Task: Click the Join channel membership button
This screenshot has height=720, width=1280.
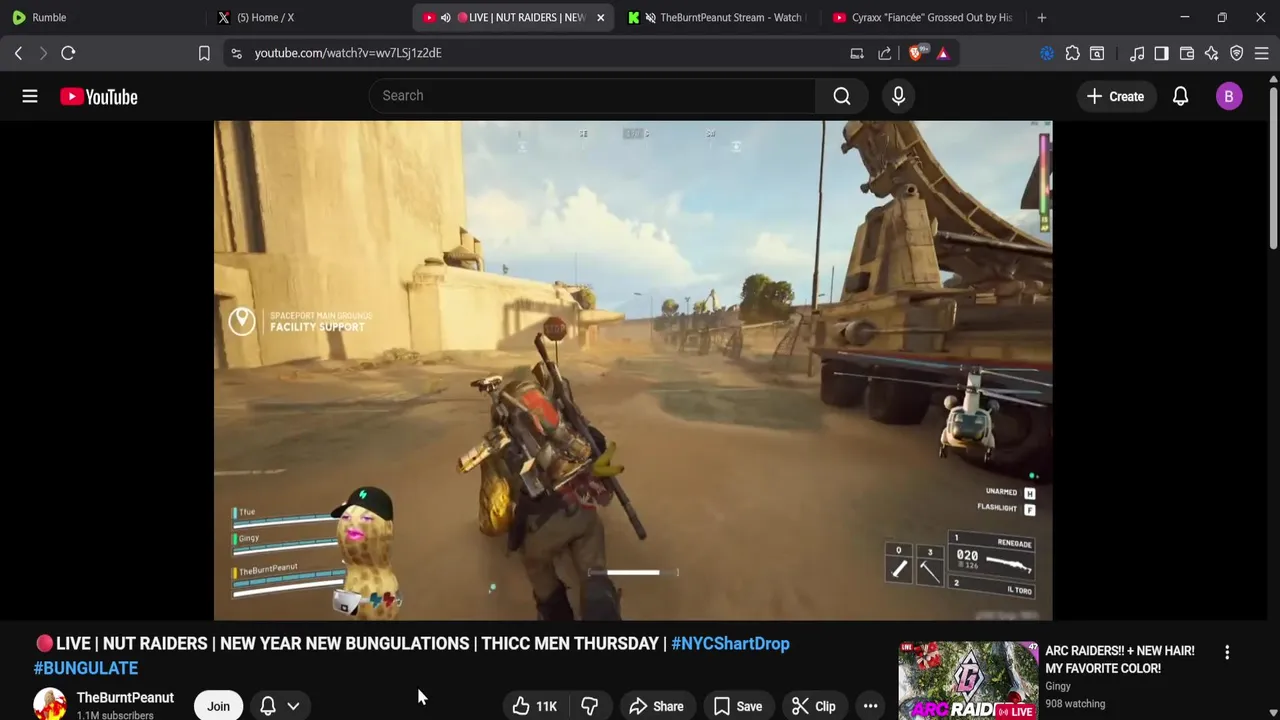Action: coord(218,706)
